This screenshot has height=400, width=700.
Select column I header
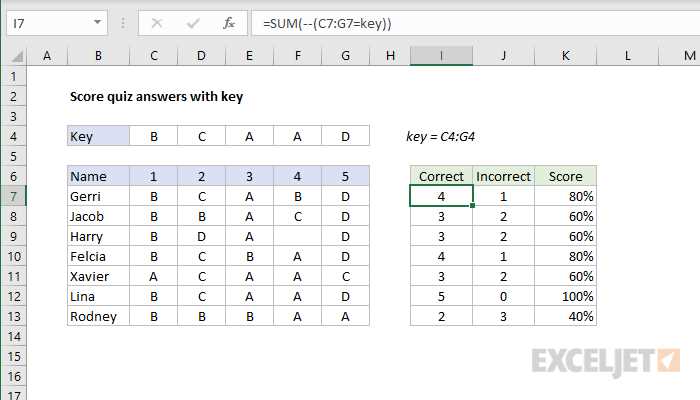coord(441,56)
